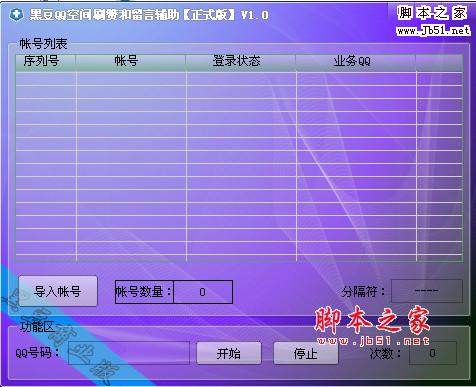Click the 业务QQ column header
This screenshot has width=476, height=387.
click(x=356, y=62)
